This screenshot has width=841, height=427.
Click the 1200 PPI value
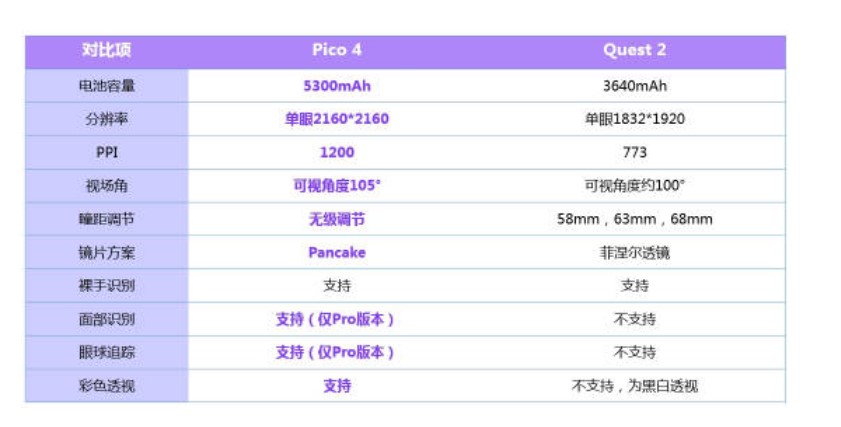[337, 152]
